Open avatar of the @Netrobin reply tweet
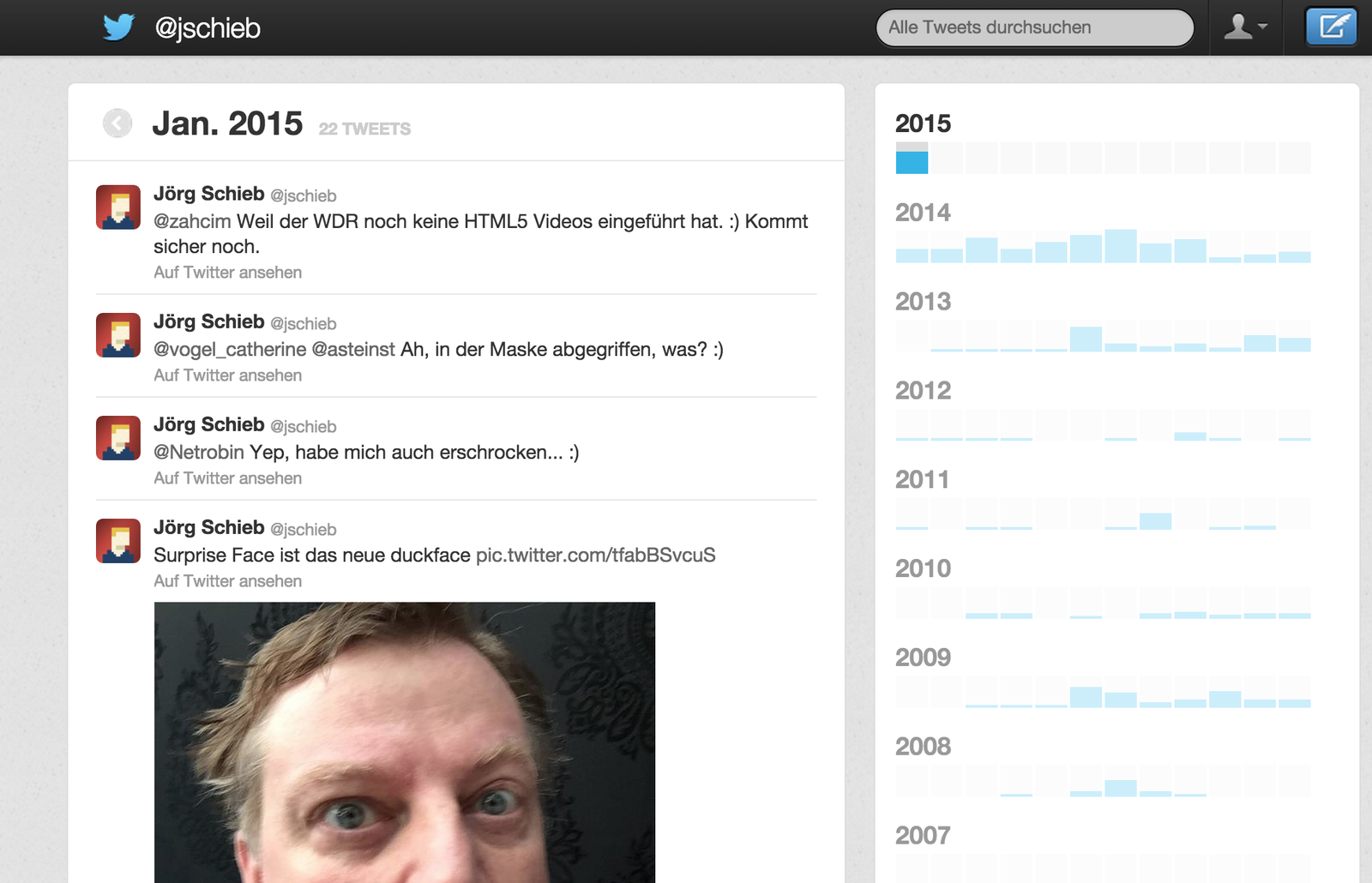This screenshot has height=883, width=1372. point(118,438)
